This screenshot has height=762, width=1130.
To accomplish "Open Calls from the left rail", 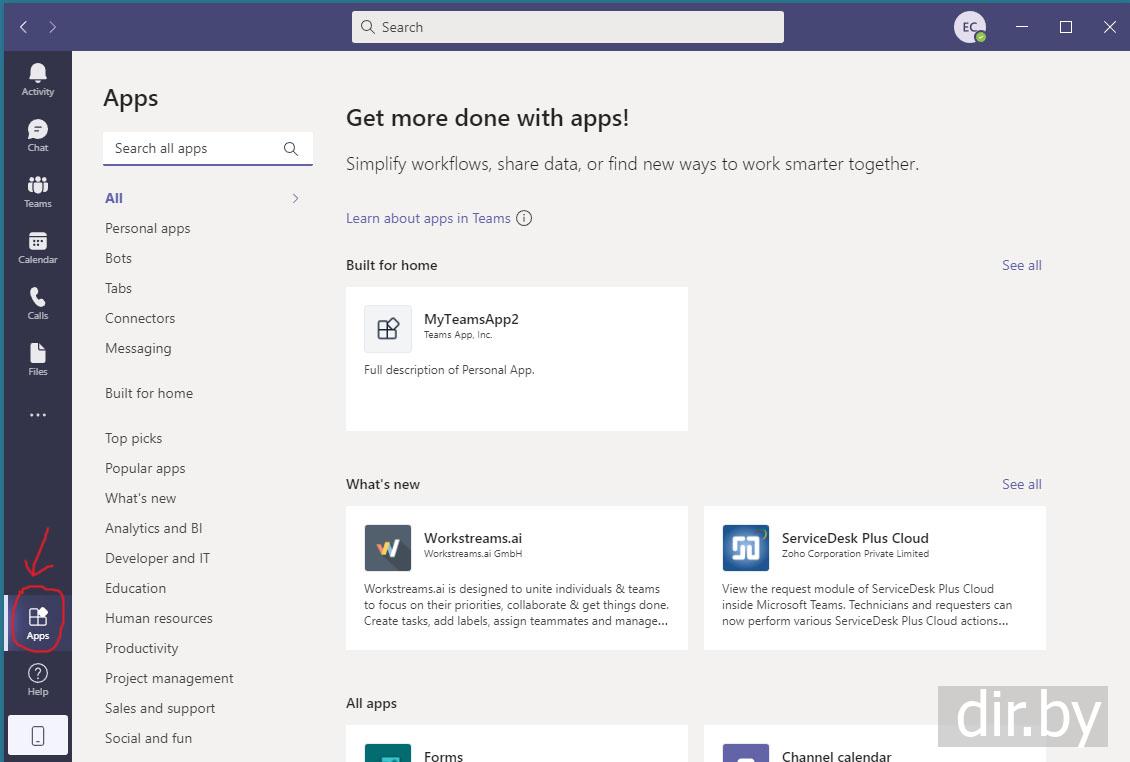I will 38,303.
